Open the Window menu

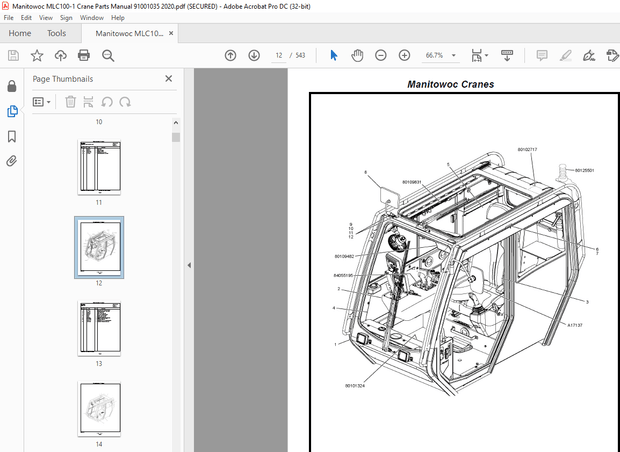pyautogui.click(x=92, y=18)
